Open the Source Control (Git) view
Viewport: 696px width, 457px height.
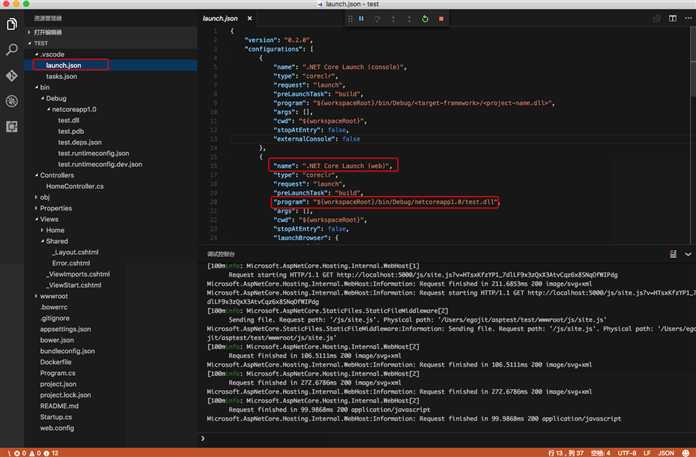pos(11,75)
